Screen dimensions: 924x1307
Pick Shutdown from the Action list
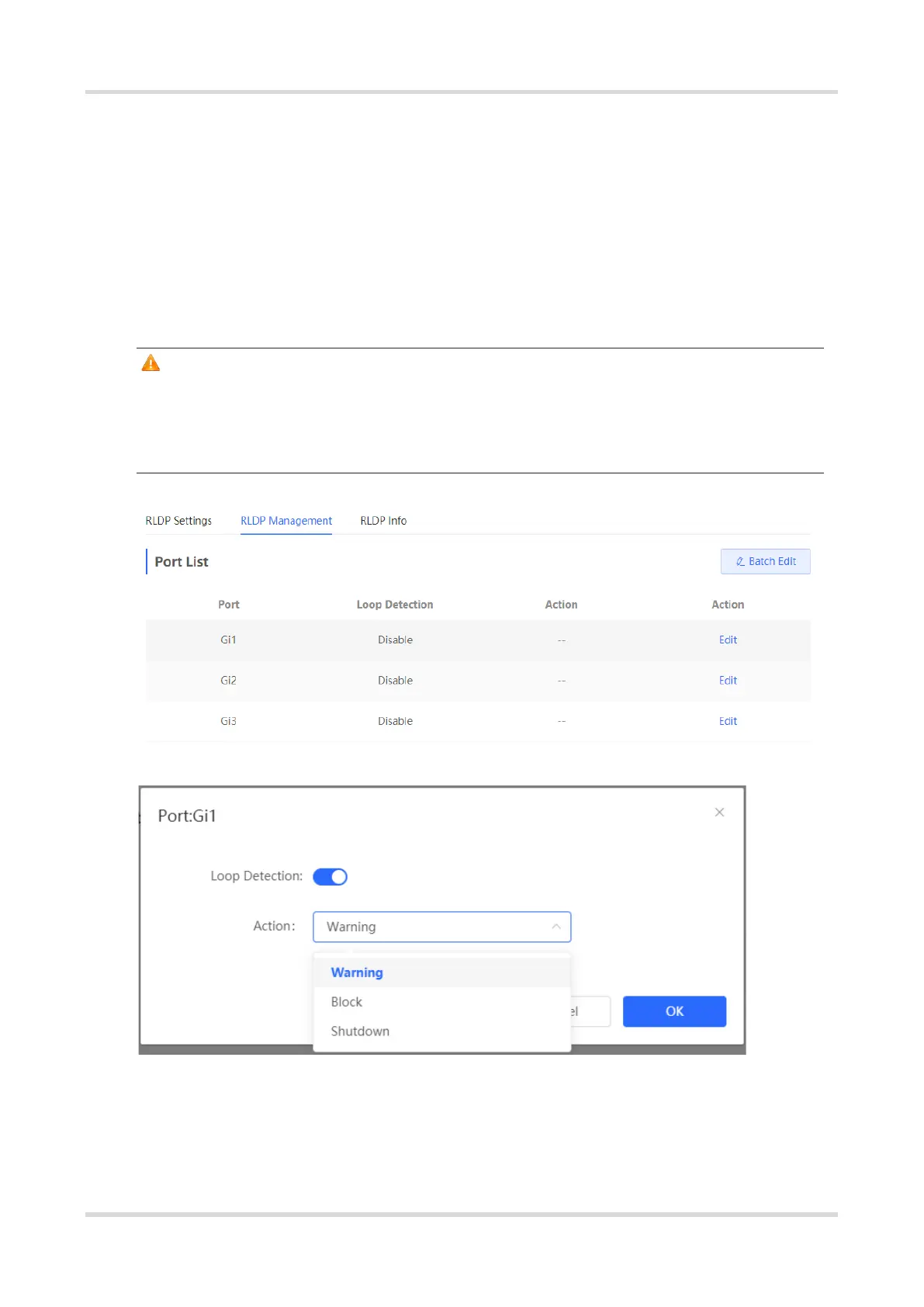441,1031
